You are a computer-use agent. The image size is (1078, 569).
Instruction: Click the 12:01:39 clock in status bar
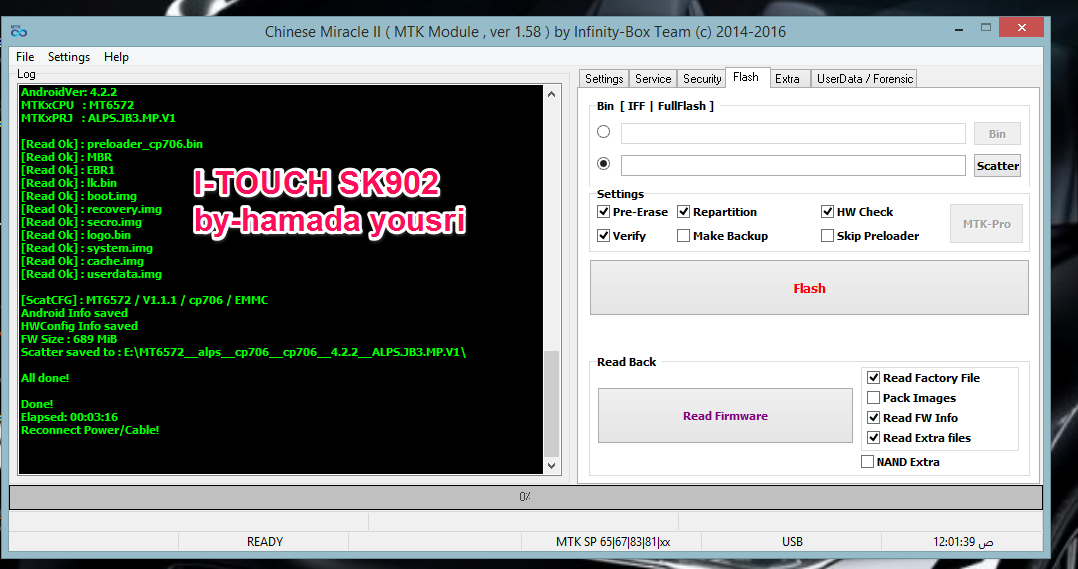(x=962, y=542)
